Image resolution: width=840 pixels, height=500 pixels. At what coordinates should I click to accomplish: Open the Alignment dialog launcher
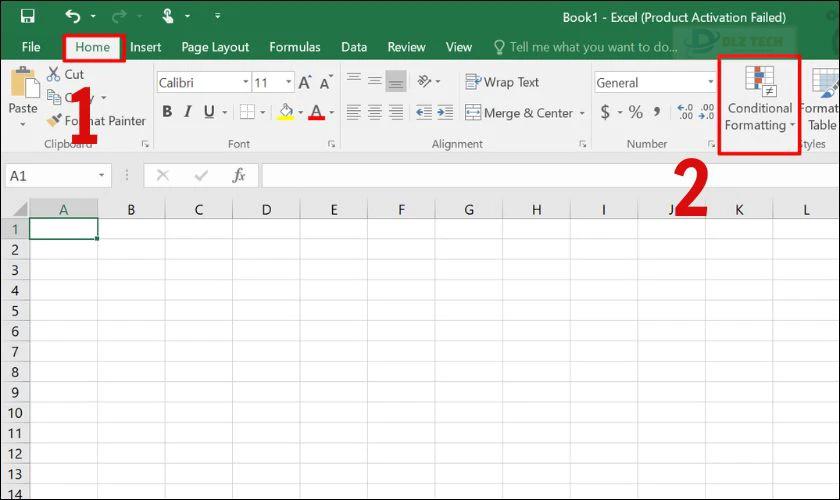tap(583, 144)
